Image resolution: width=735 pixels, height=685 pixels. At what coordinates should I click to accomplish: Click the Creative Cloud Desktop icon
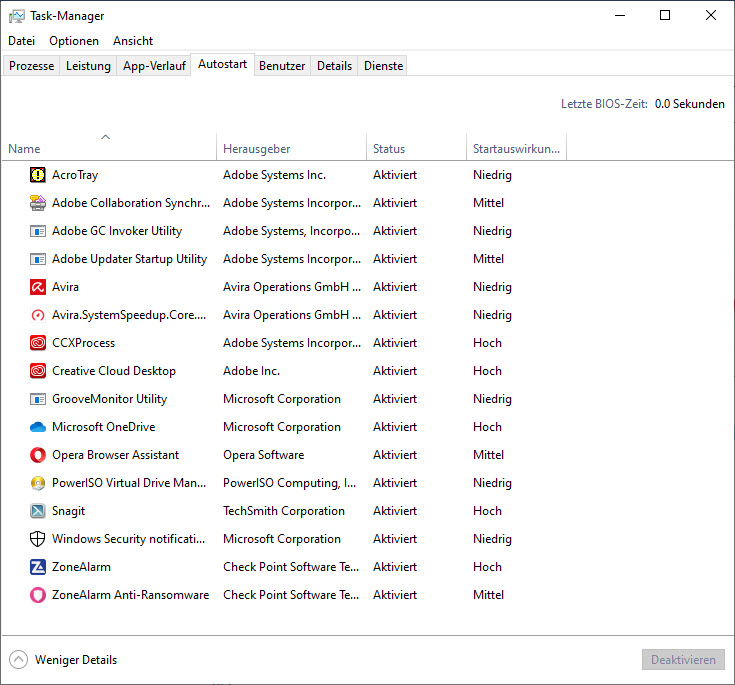(38, 371)
